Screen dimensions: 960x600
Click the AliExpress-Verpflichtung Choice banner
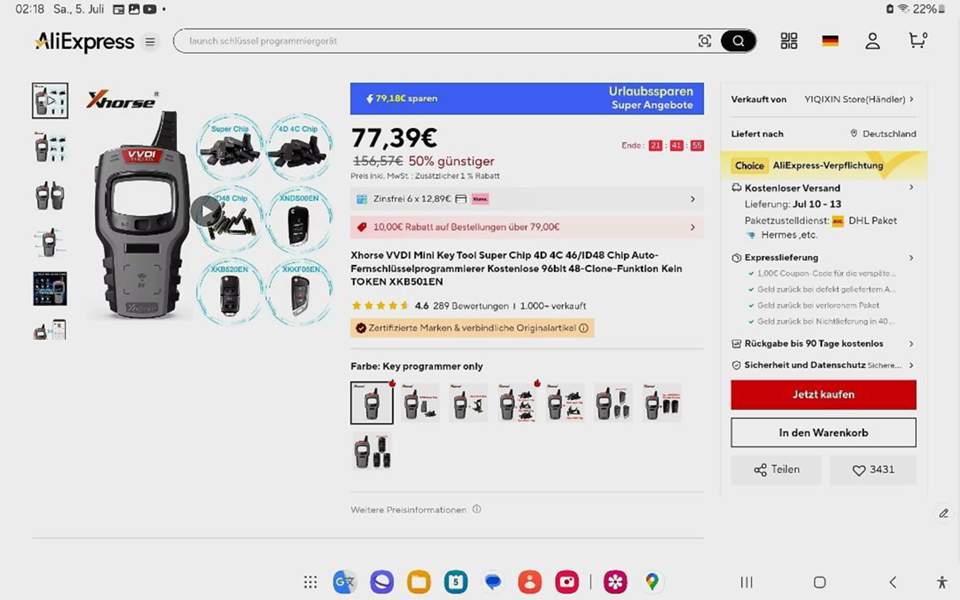[x=823, y=165]
